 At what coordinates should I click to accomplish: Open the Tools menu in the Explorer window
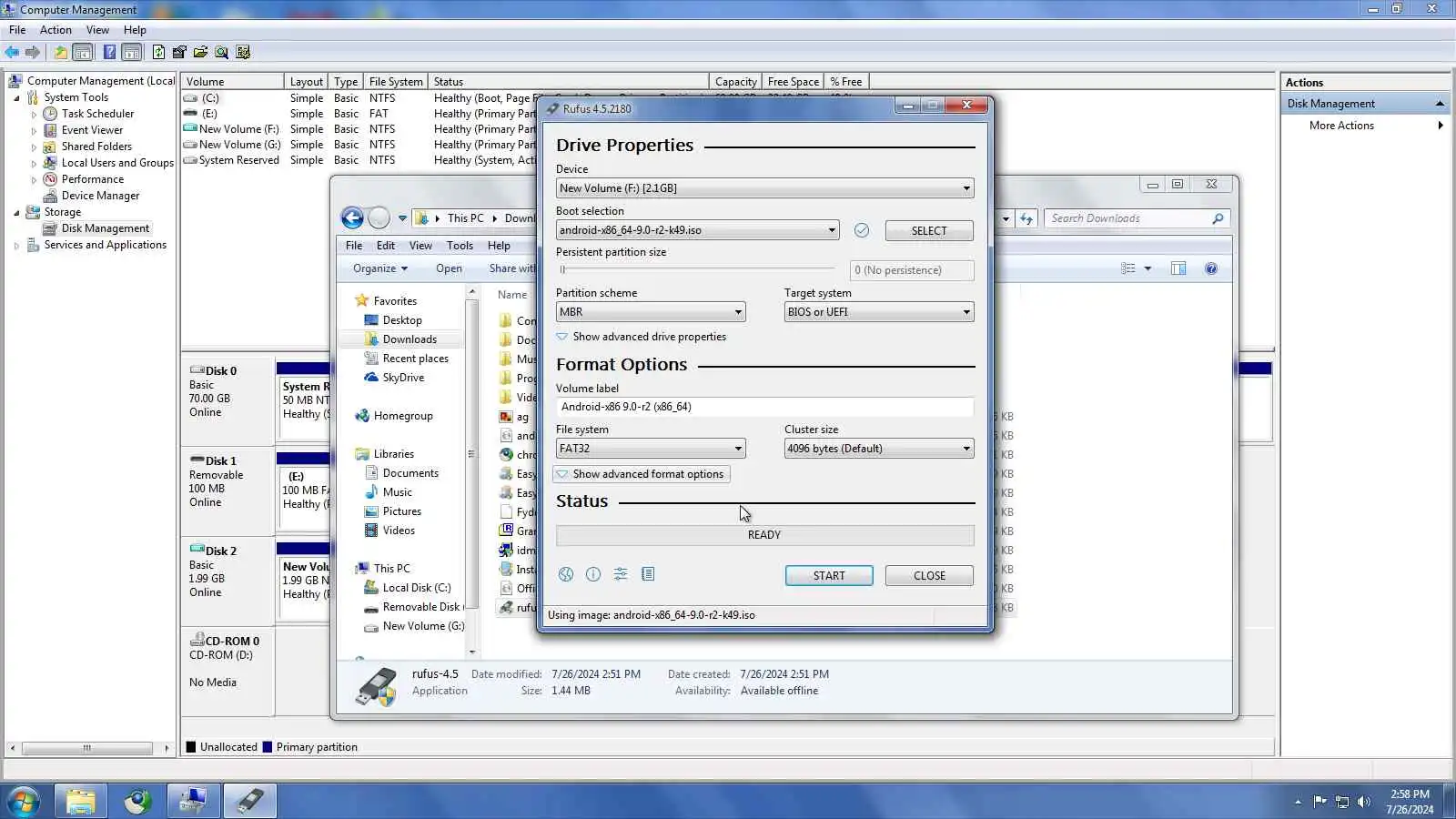point(460,246)
